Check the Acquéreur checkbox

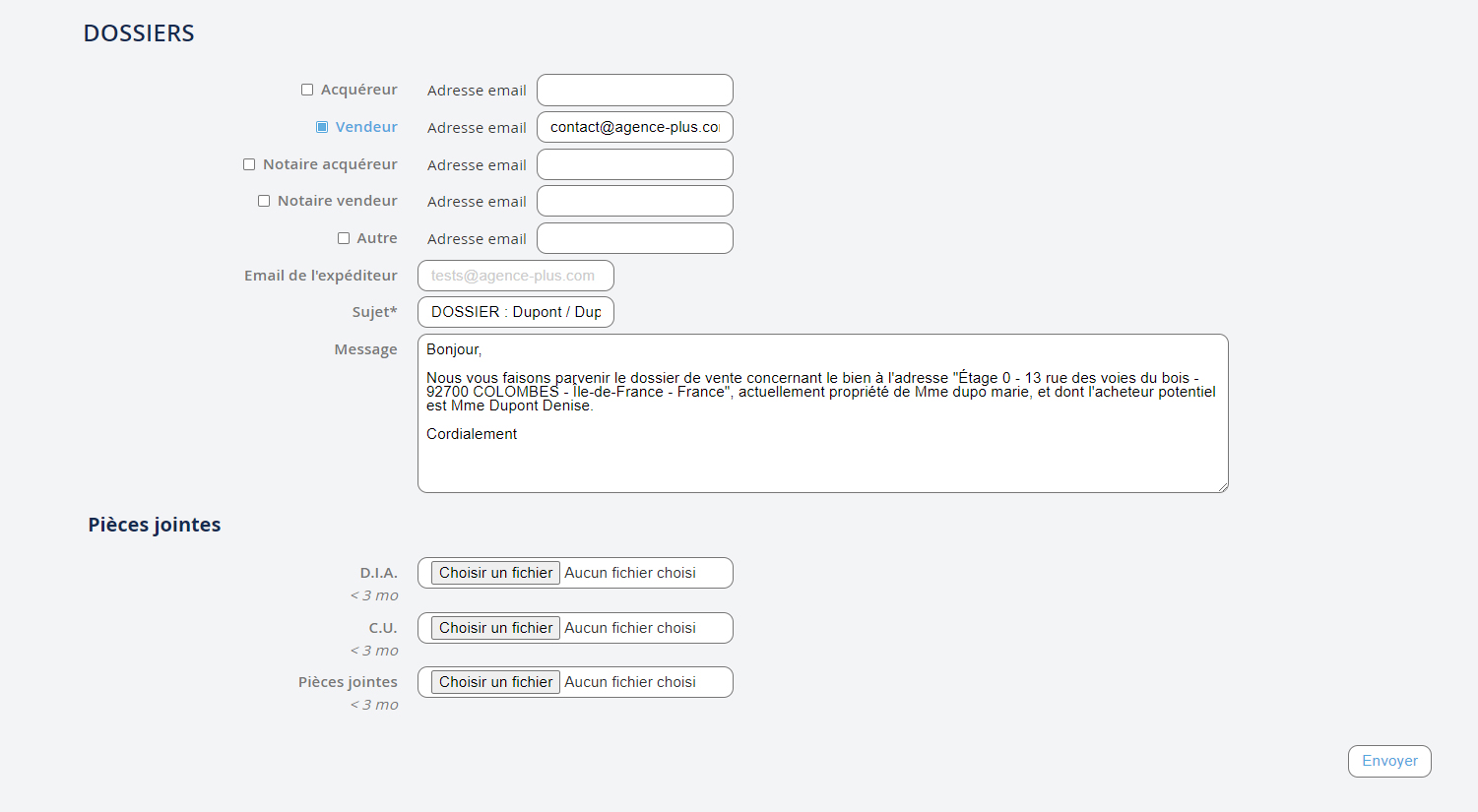(307, 90)
